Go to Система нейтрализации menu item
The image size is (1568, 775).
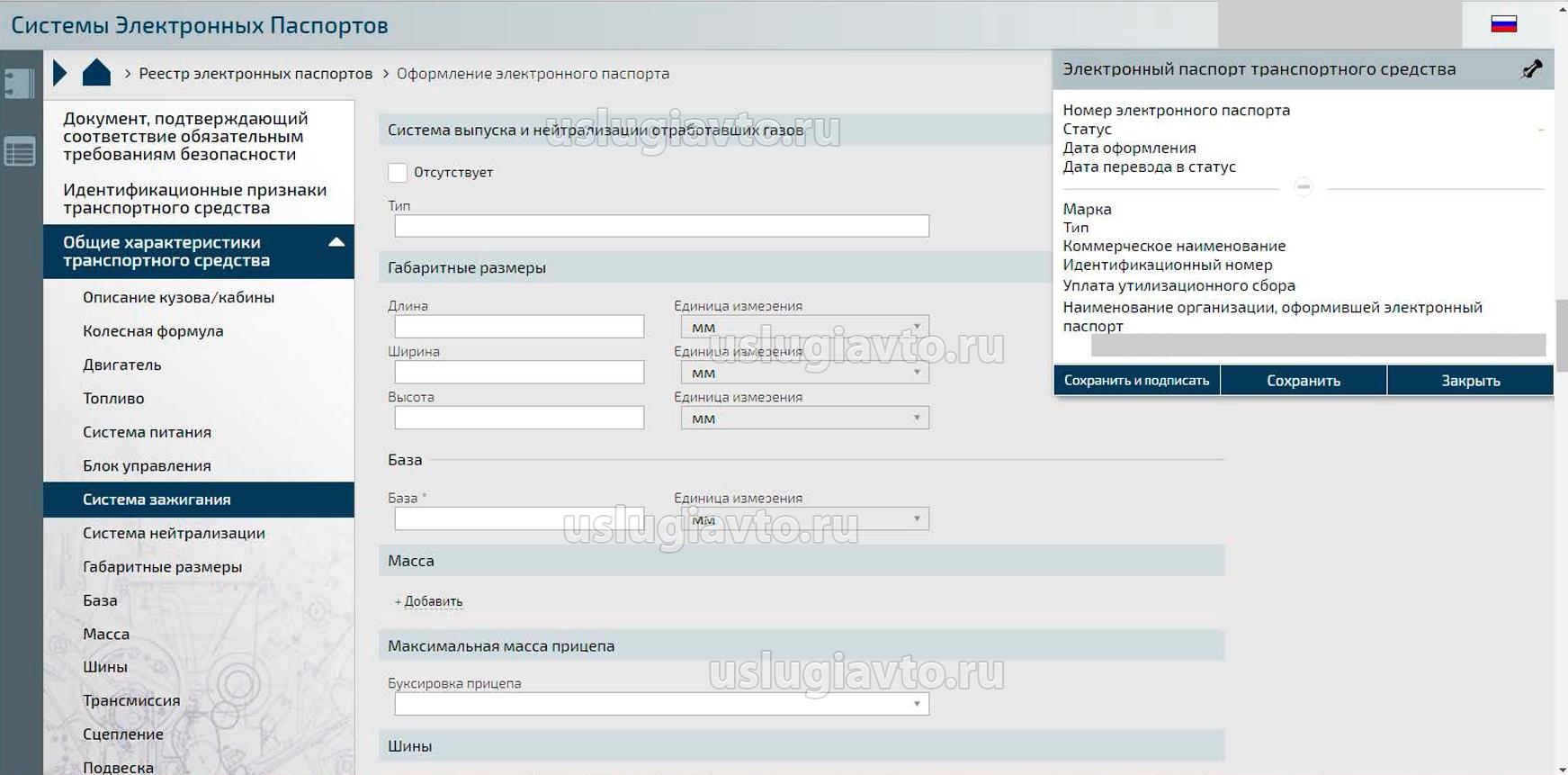click(x=174, y=533)
